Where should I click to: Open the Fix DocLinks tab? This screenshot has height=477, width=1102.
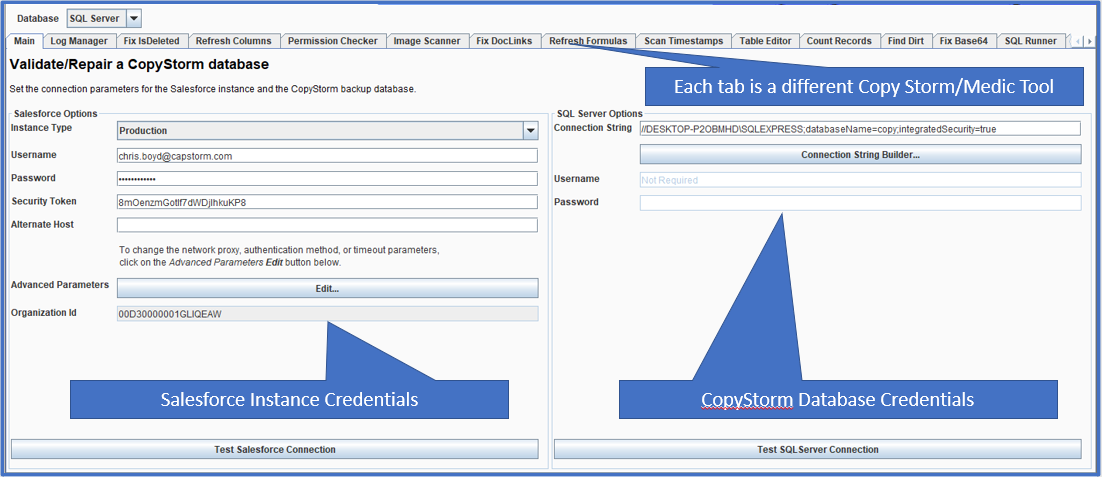504,41
